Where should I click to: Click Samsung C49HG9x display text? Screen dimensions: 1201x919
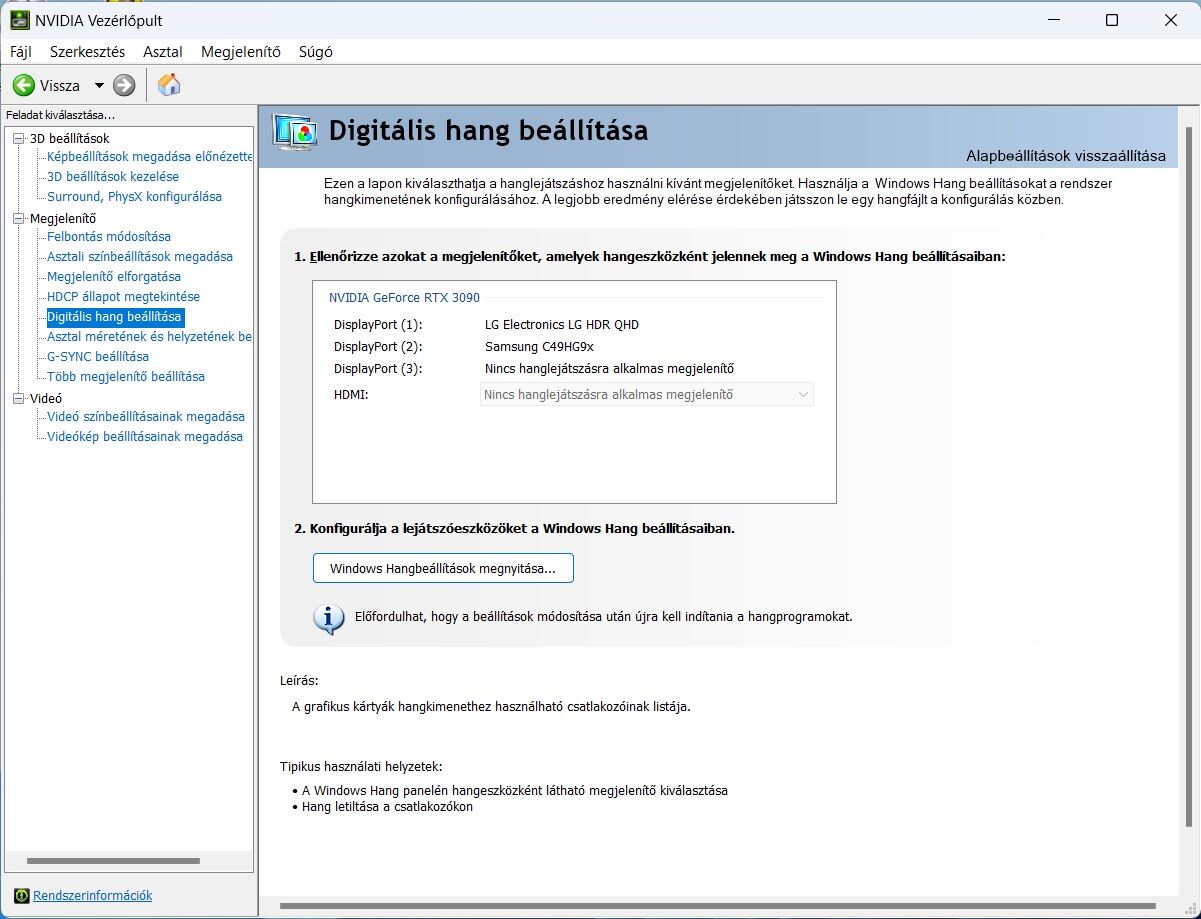[539, 347]
